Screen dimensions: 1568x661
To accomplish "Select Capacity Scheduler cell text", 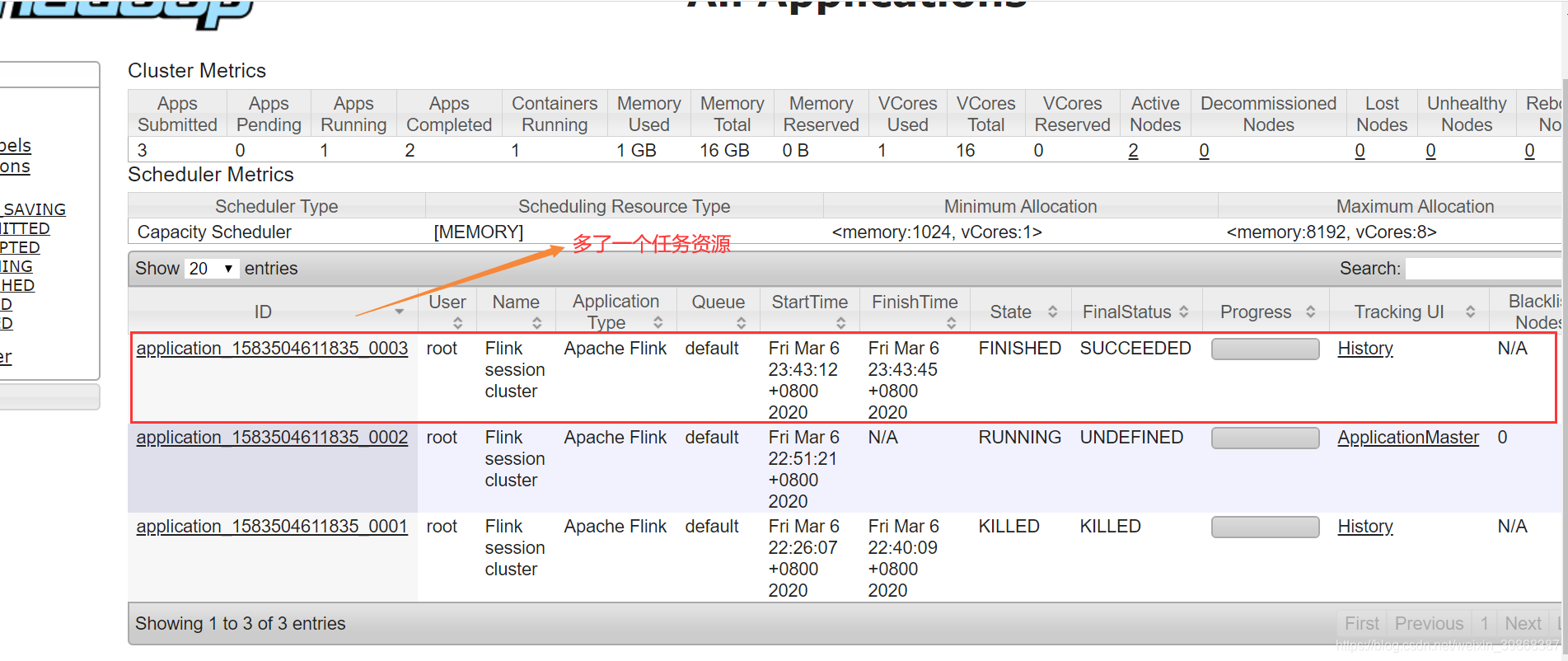I will [214, 232].
